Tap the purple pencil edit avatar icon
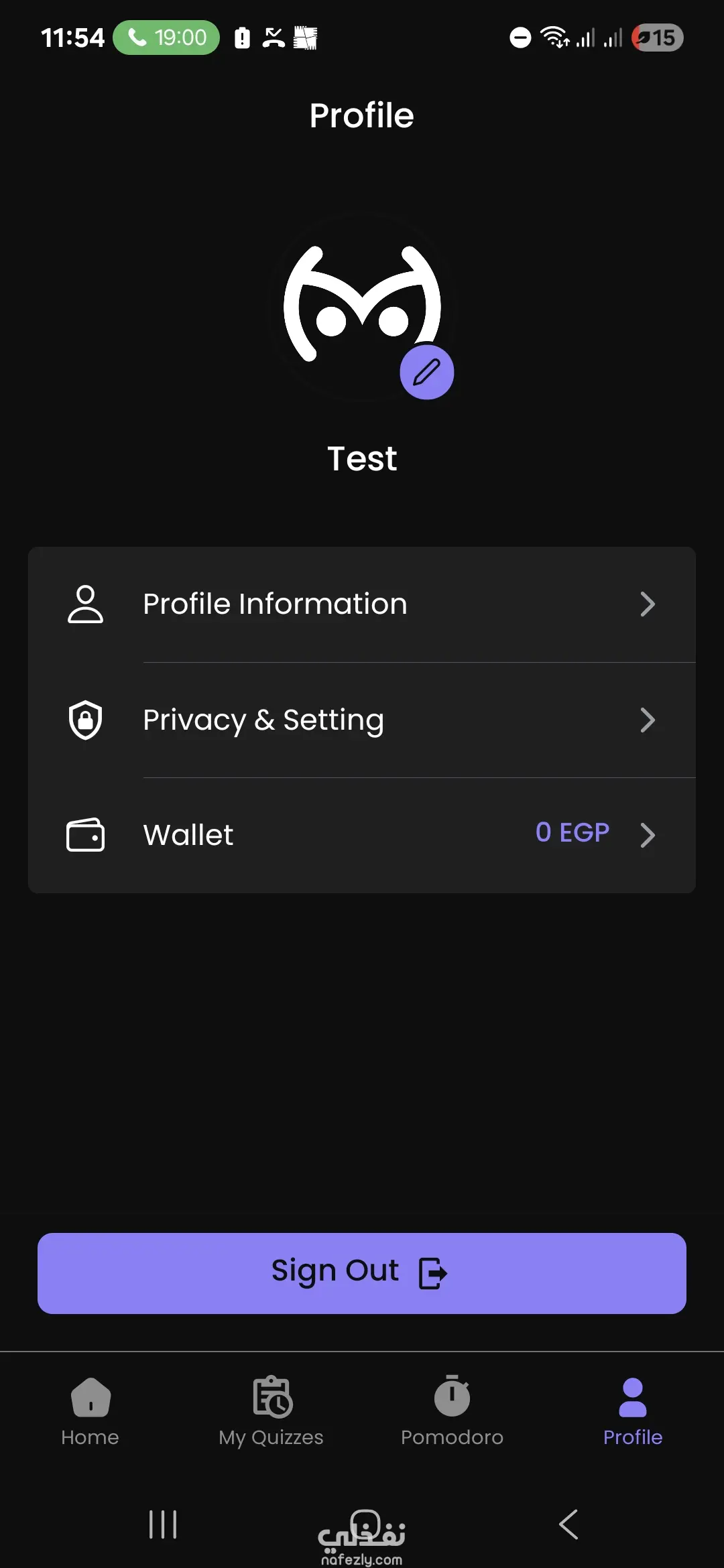 tap(426, 373)
